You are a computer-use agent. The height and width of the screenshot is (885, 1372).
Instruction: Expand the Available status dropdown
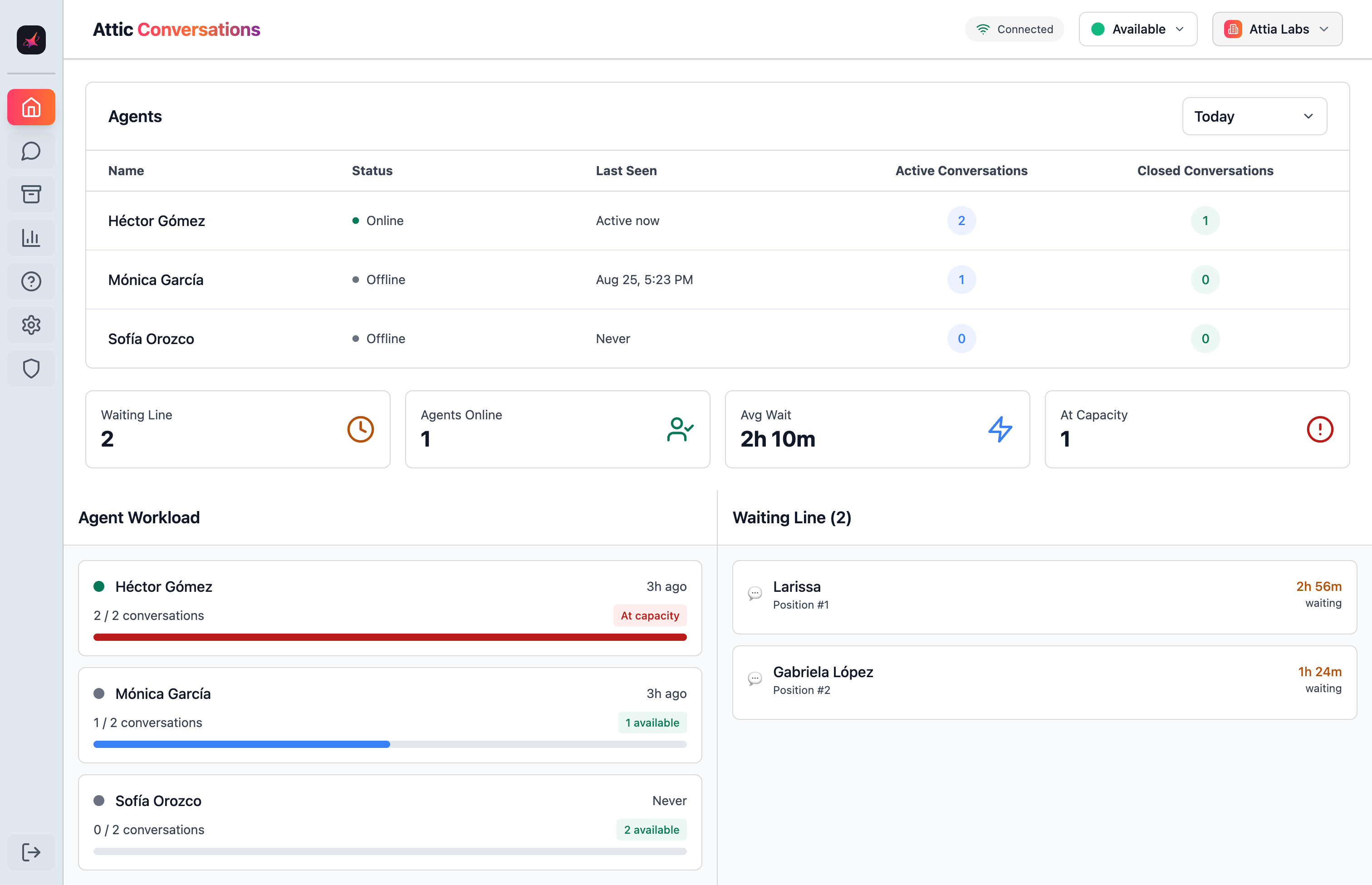(1137, 29)
